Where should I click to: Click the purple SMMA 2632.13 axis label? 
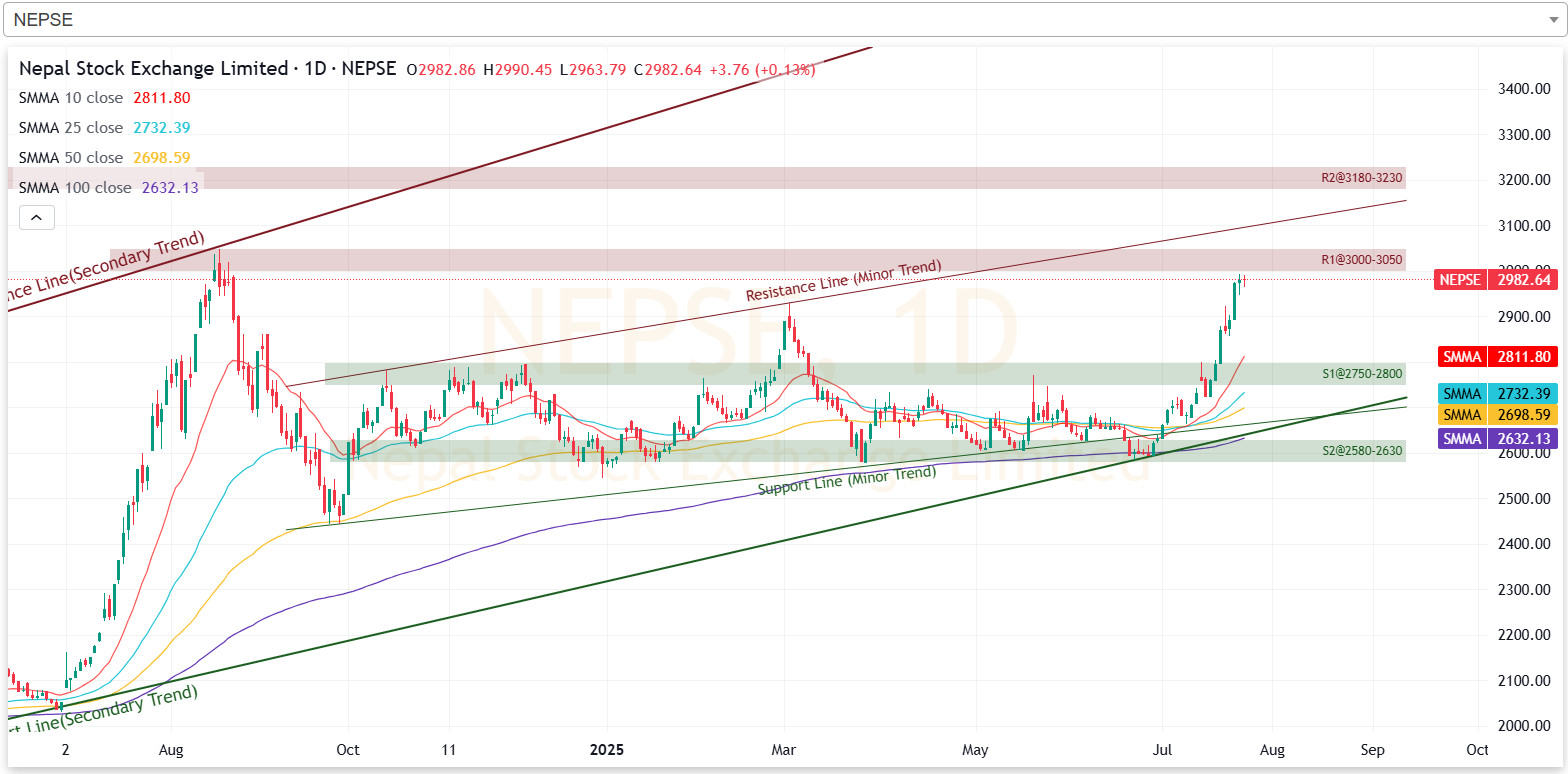[1497, 439]
